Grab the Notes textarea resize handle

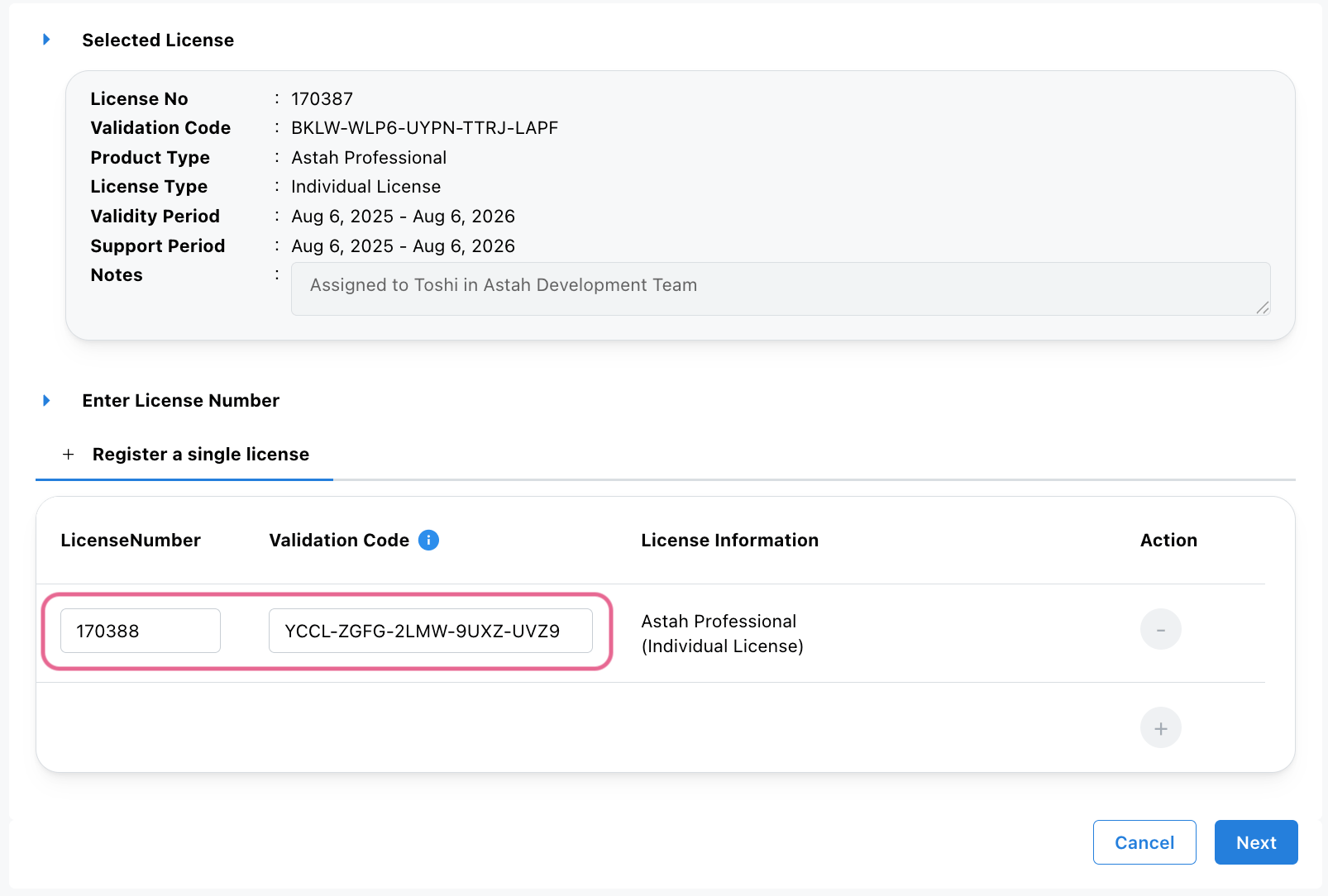click(1263, 307)
